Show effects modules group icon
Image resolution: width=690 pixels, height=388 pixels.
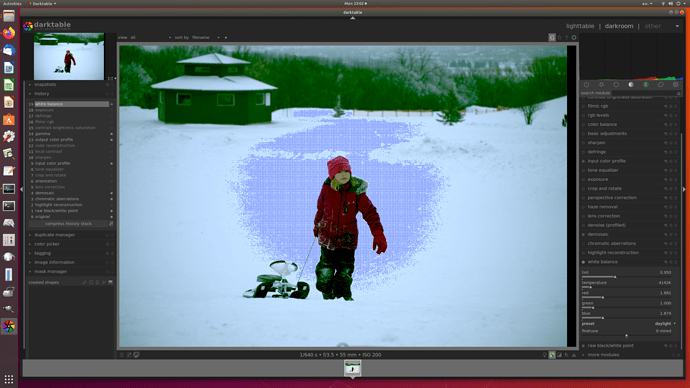(675, 84)
